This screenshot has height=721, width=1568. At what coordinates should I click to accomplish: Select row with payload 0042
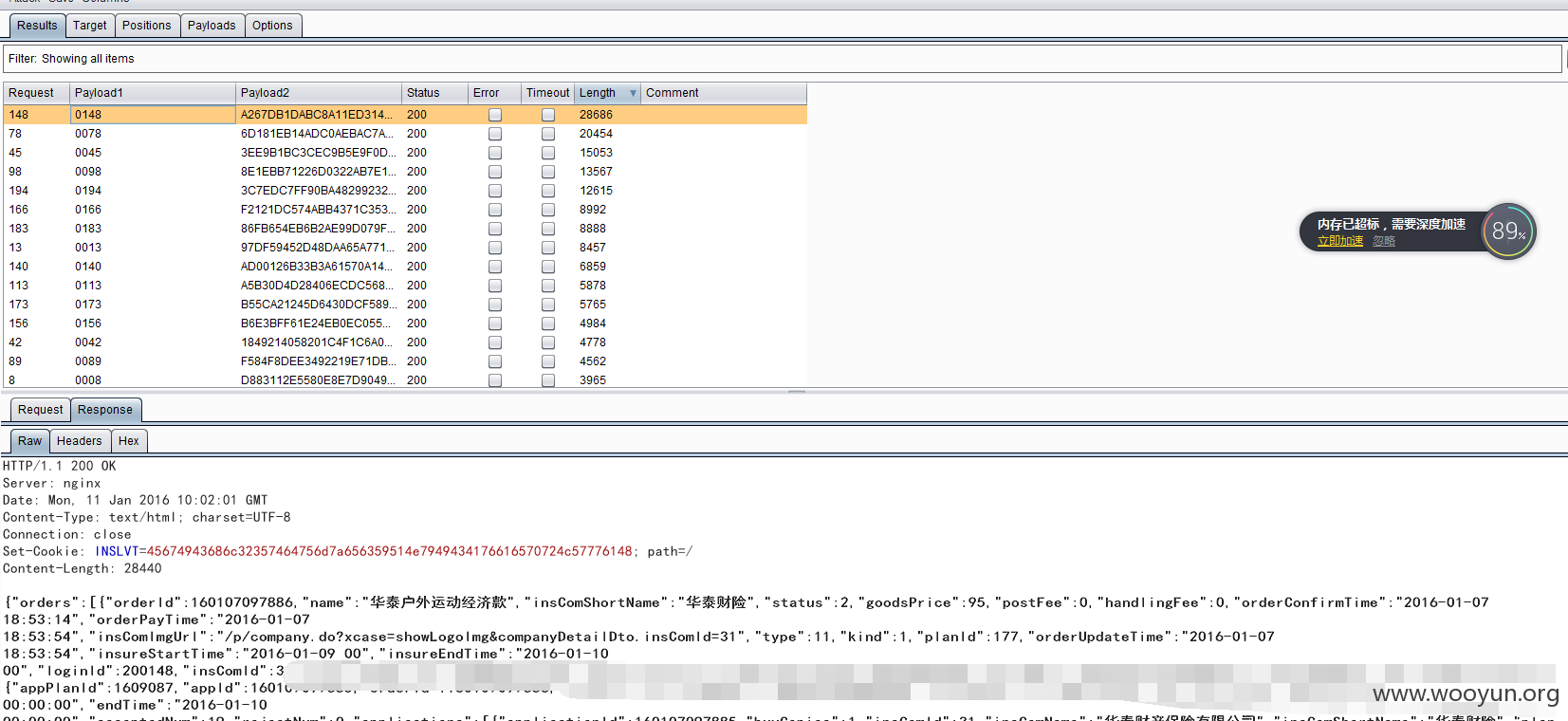click(405, 342)
